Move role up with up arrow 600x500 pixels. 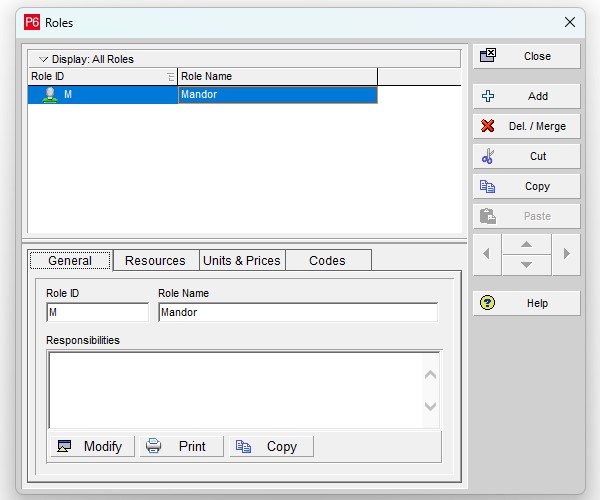point(527,244)
